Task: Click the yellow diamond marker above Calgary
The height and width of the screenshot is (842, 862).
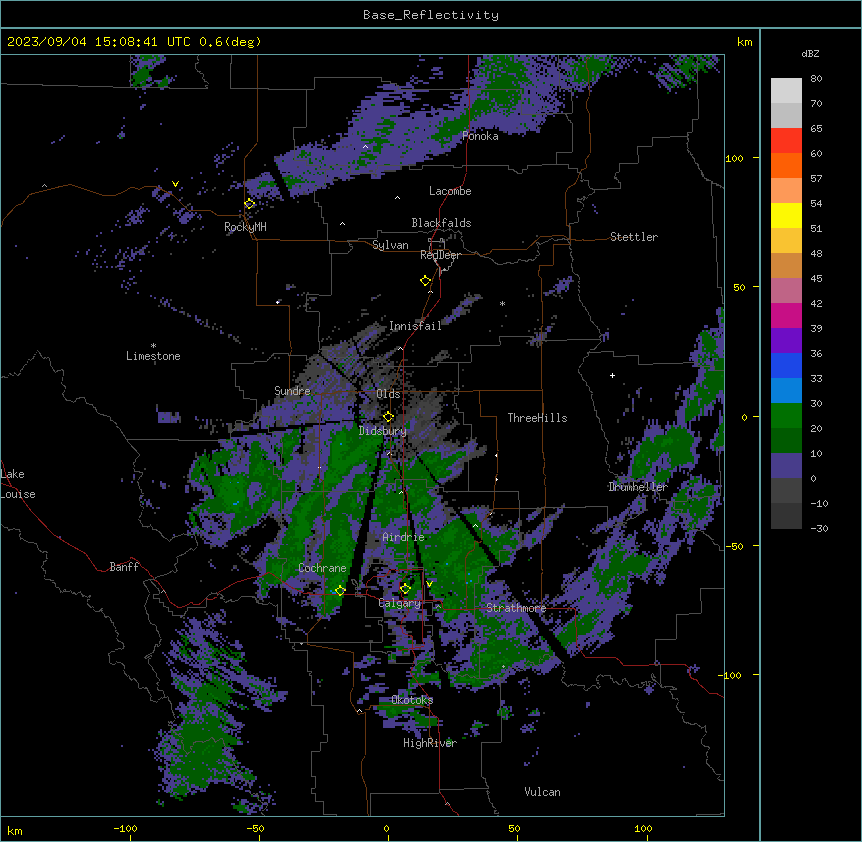Action: point(405,589)
